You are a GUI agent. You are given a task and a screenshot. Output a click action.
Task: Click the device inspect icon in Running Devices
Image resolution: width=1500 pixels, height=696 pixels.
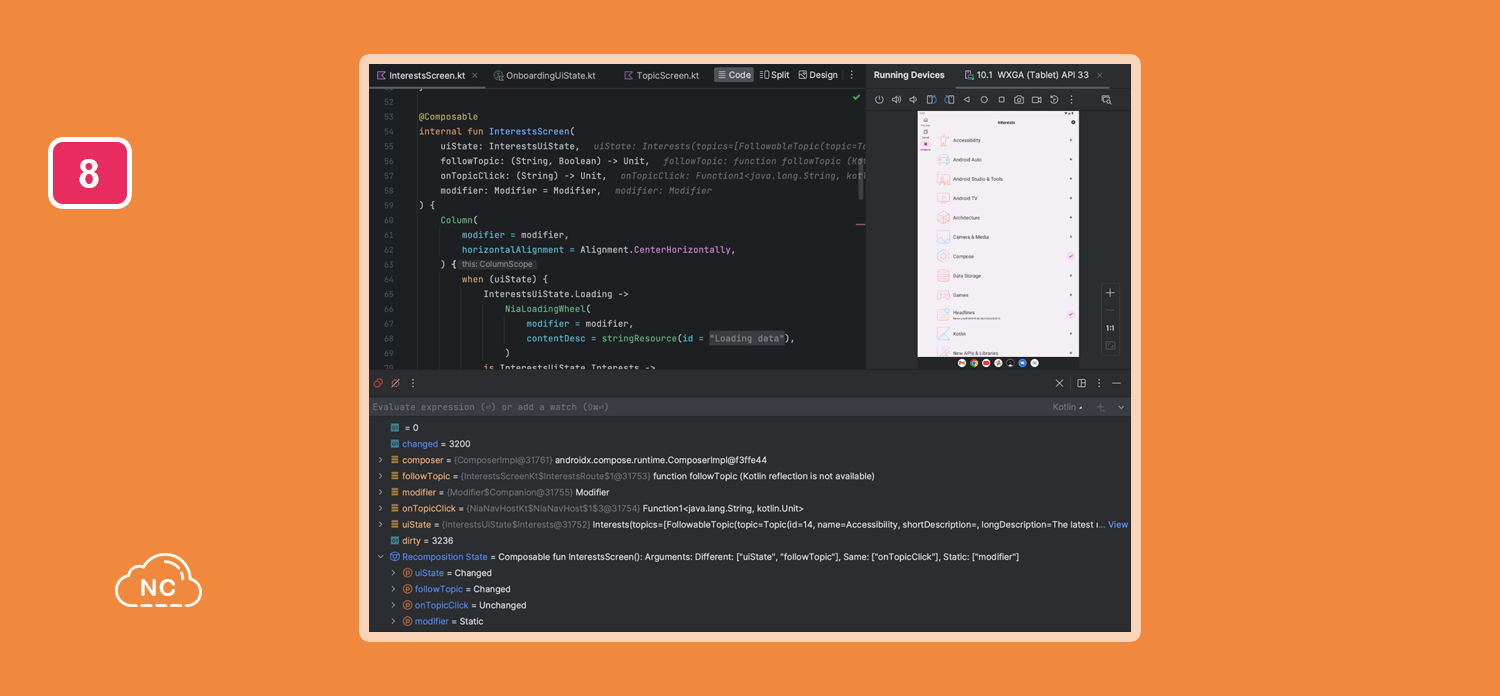coord(1106,100)
